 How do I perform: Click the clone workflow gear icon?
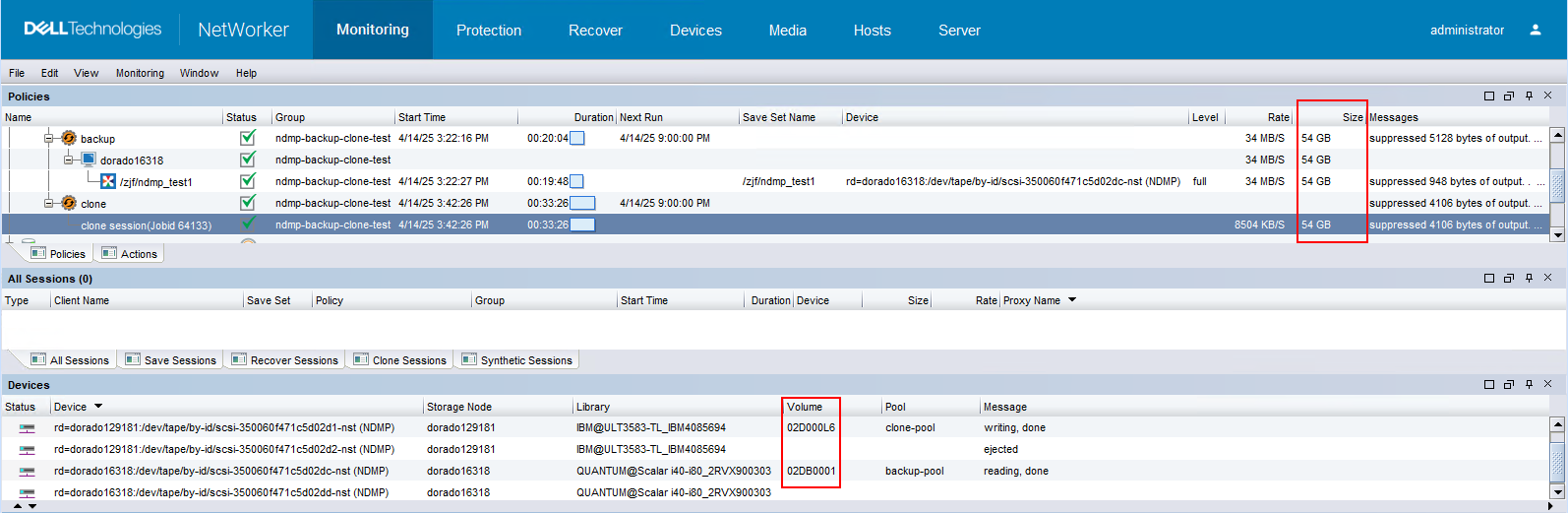point(69,203)
